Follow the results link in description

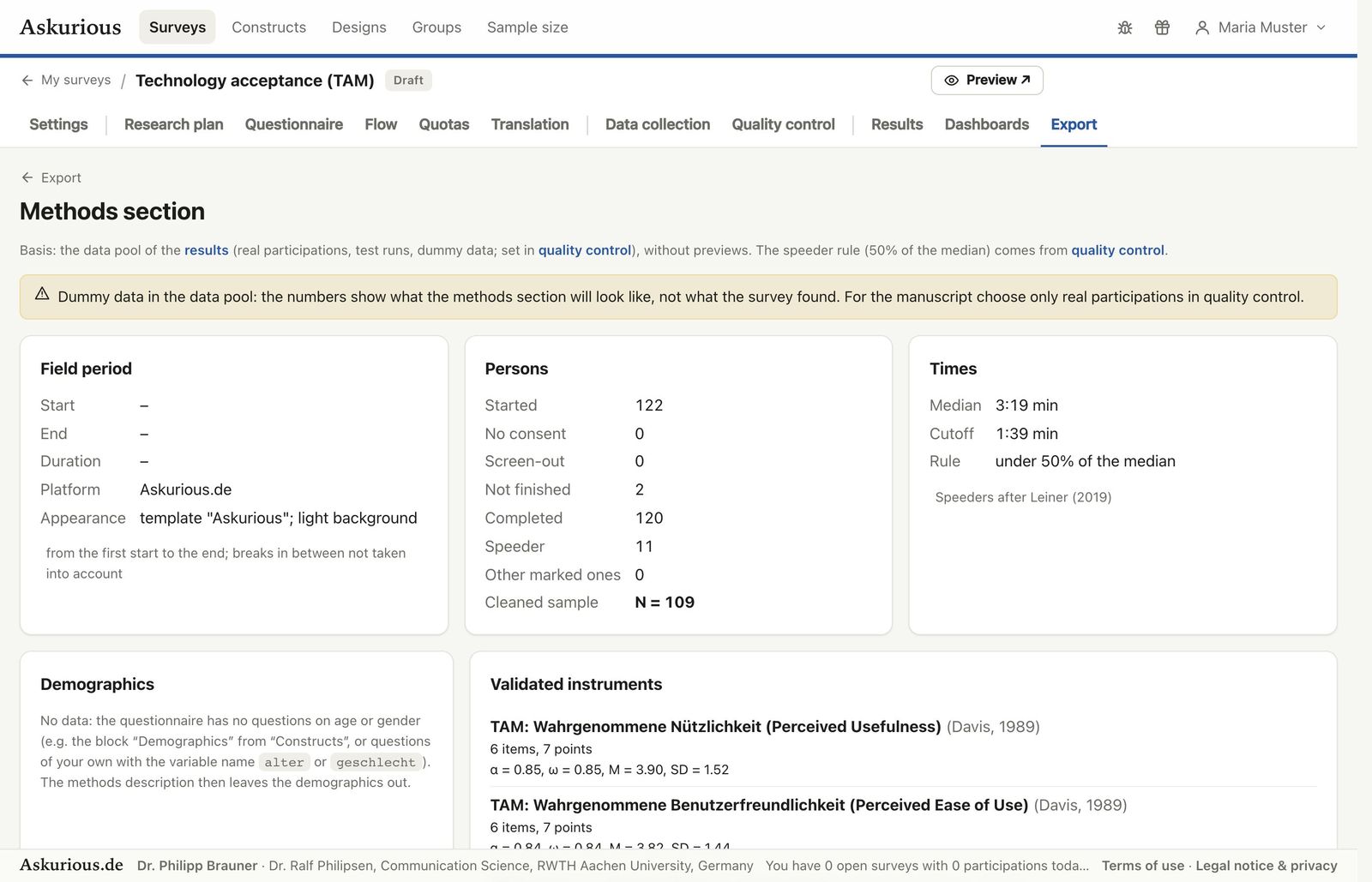[207, 250]
